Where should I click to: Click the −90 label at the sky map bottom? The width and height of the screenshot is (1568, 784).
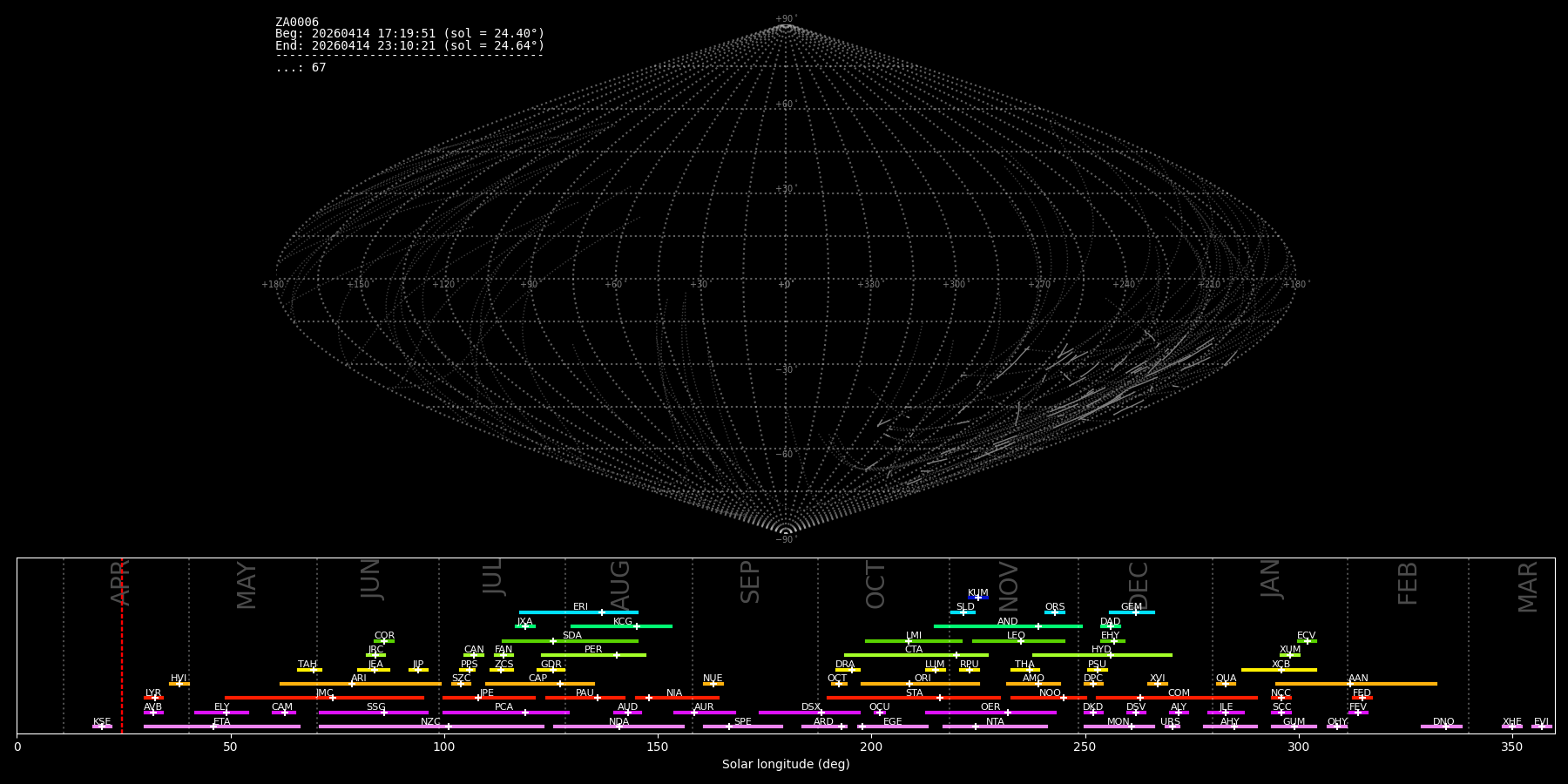point(786,540)
